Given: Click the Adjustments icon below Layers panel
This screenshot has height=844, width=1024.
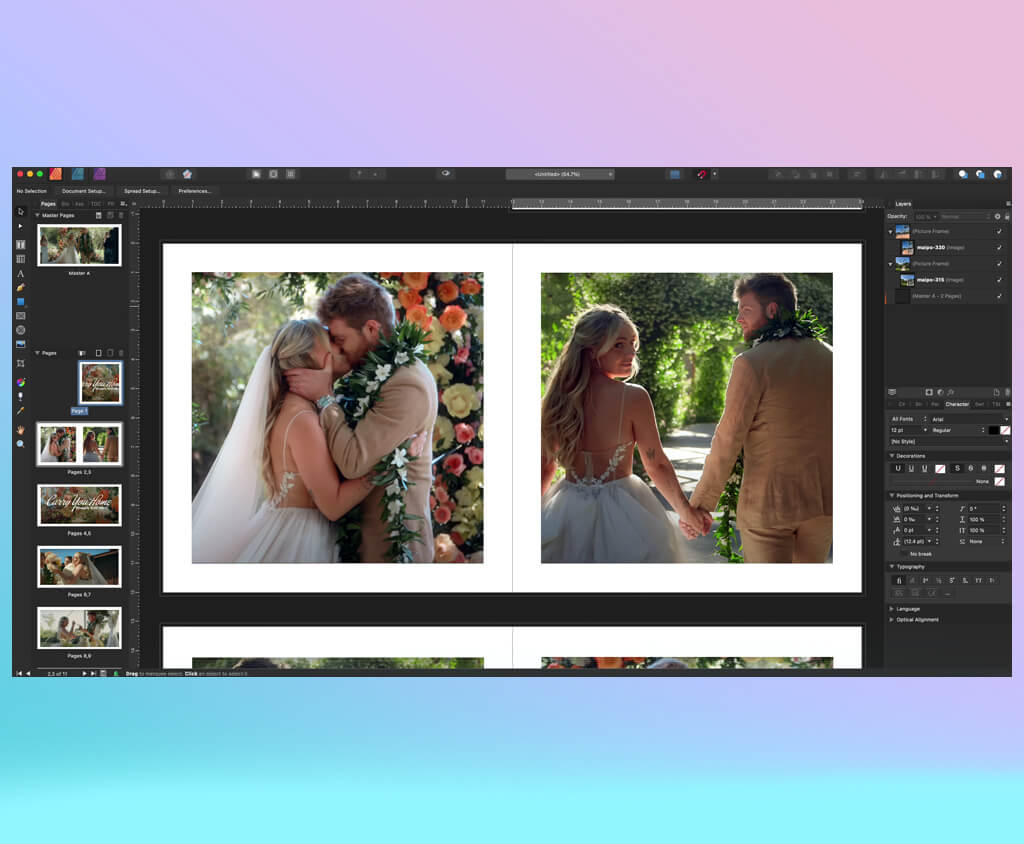Looking at the screenshot, I should [940, 393].
